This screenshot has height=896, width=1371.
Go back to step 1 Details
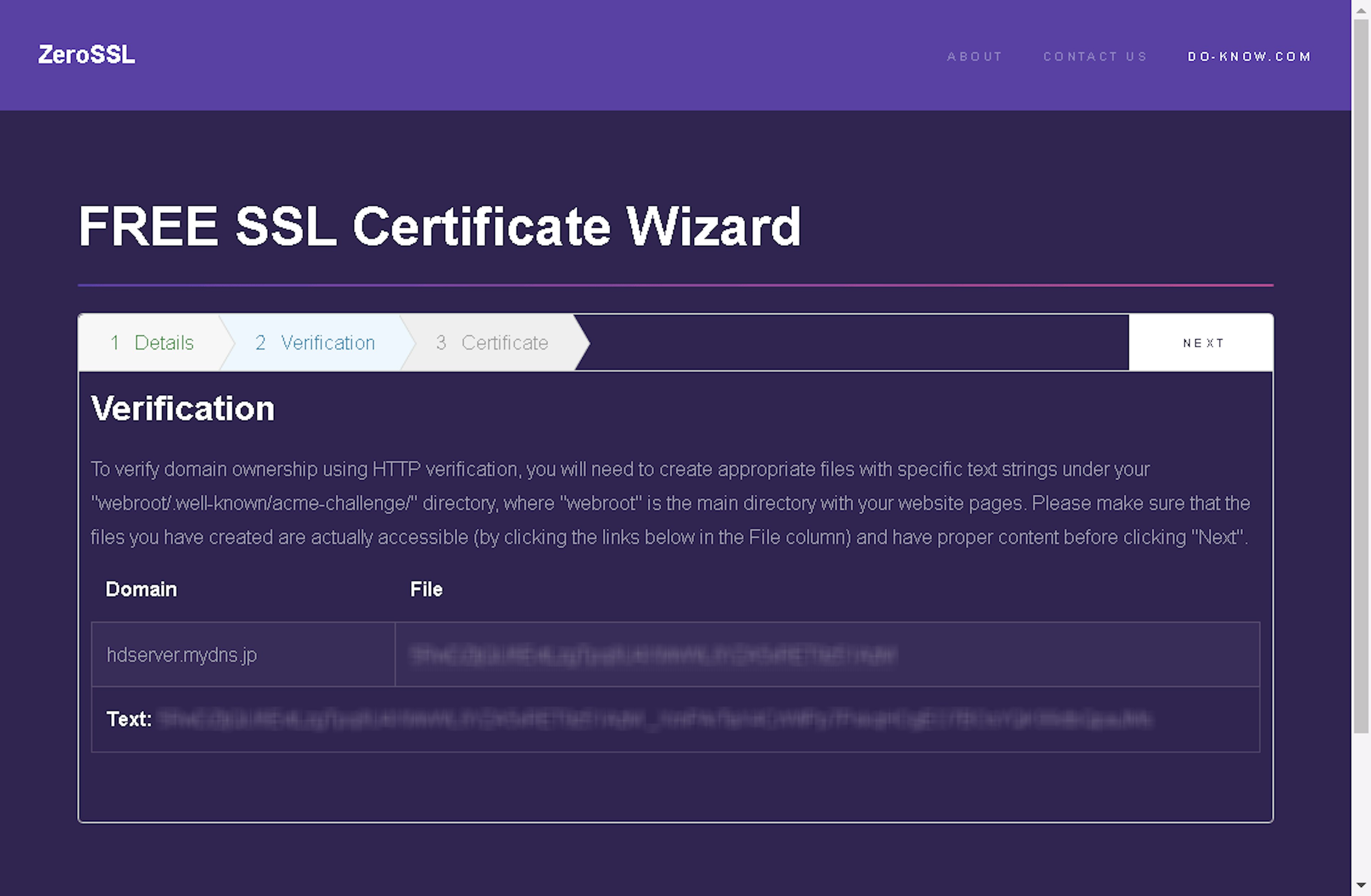click(x=152, y=343)
